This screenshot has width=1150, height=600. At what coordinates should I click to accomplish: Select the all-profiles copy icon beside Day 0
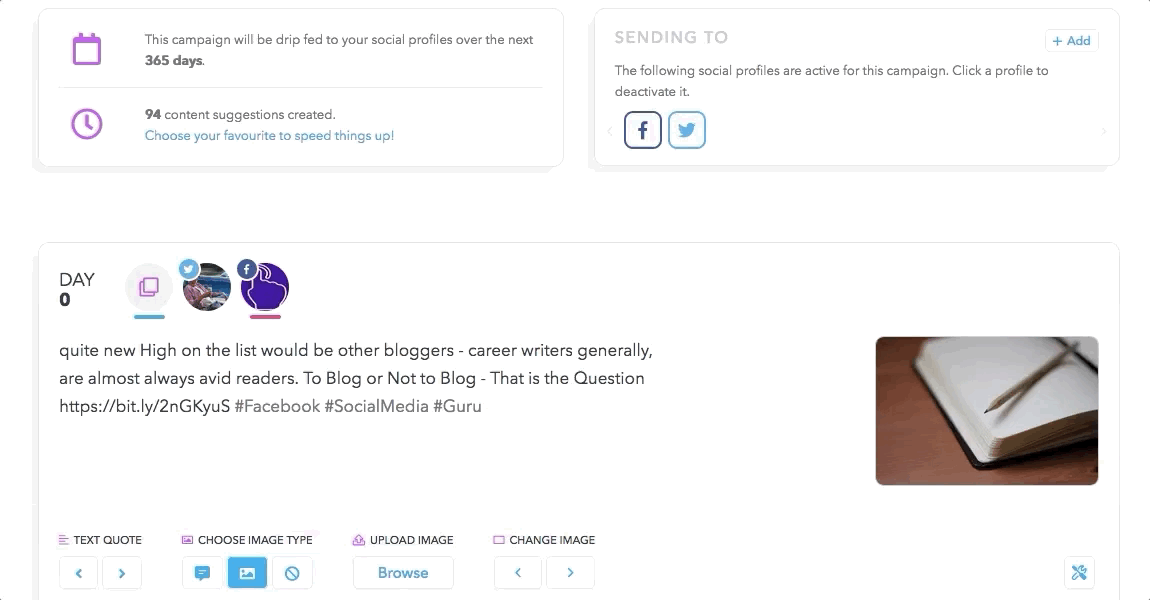(149, 287)
